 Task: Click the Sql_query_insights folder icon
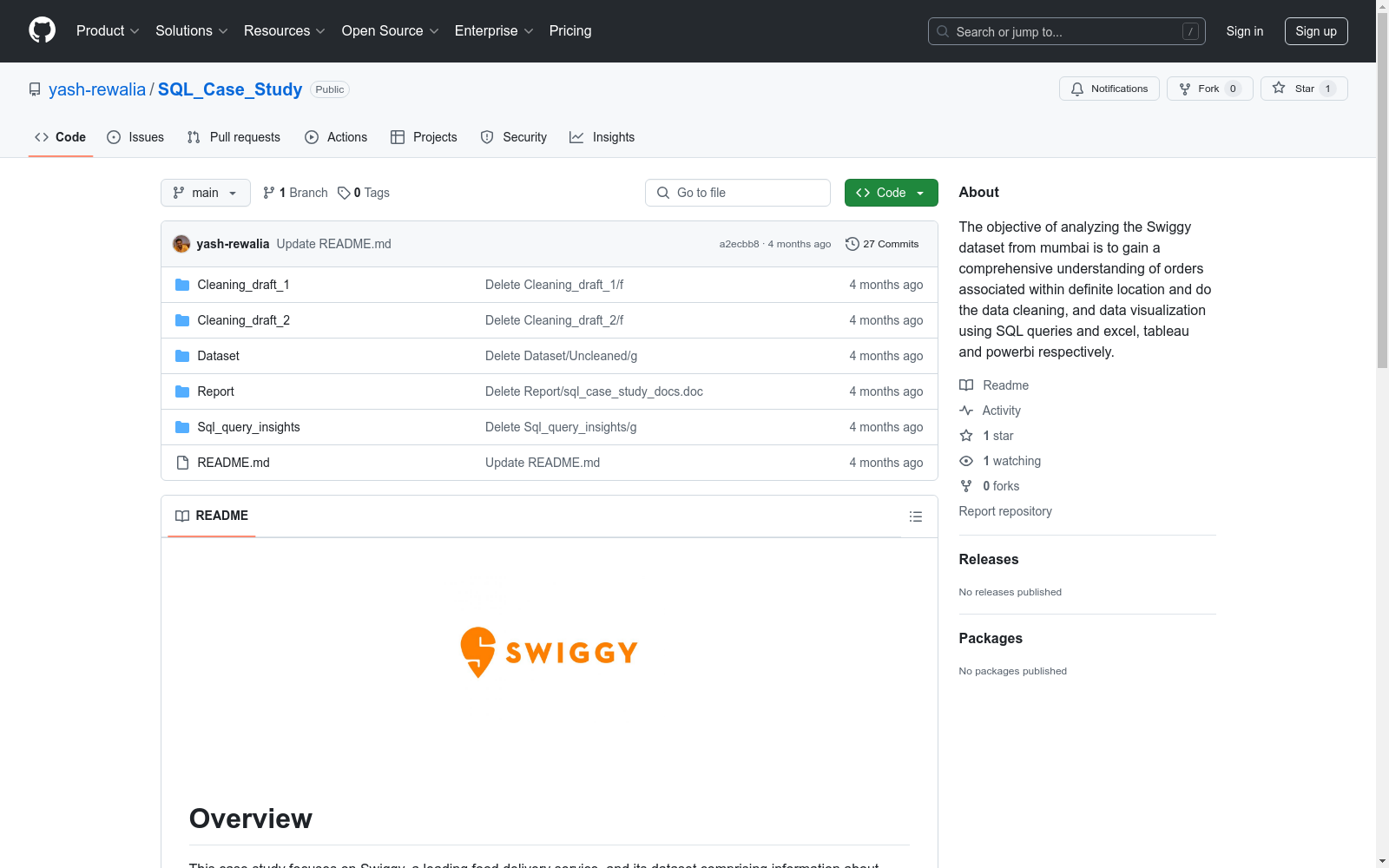182,427
